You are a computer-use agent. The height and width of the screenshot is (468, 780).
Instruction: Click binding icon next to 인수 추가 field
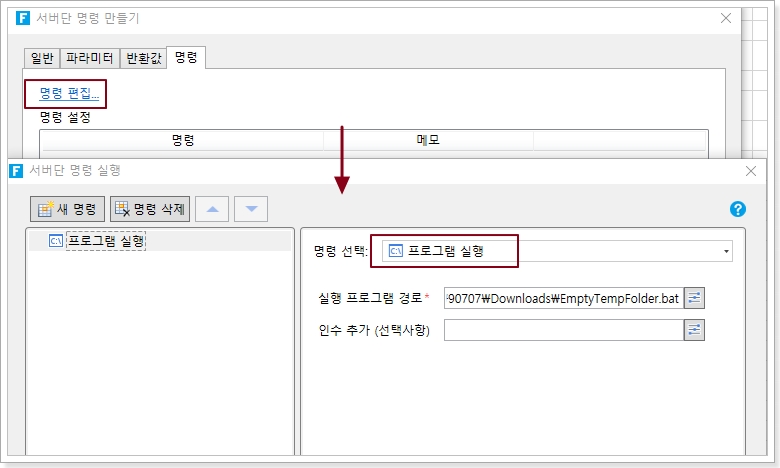694,330
